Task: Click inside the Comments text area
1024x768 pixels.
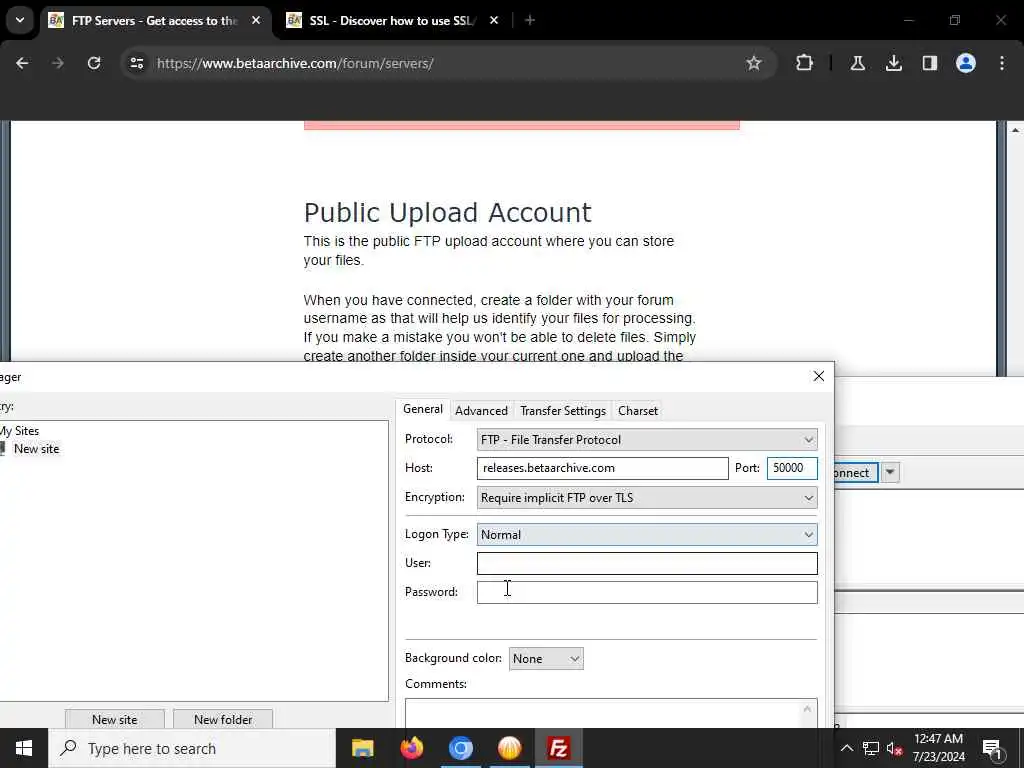Action: coord(602,713)
